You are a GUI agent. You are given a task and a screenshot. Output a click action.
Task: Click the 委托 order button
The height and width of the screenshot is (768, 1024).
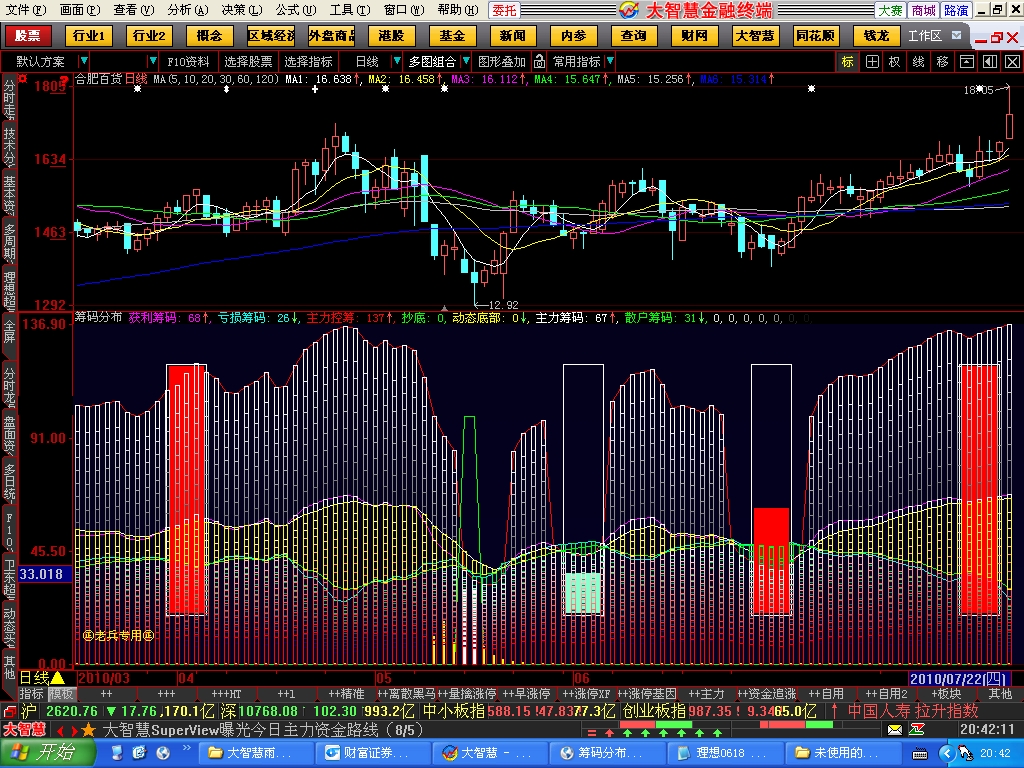coord(504,10)
